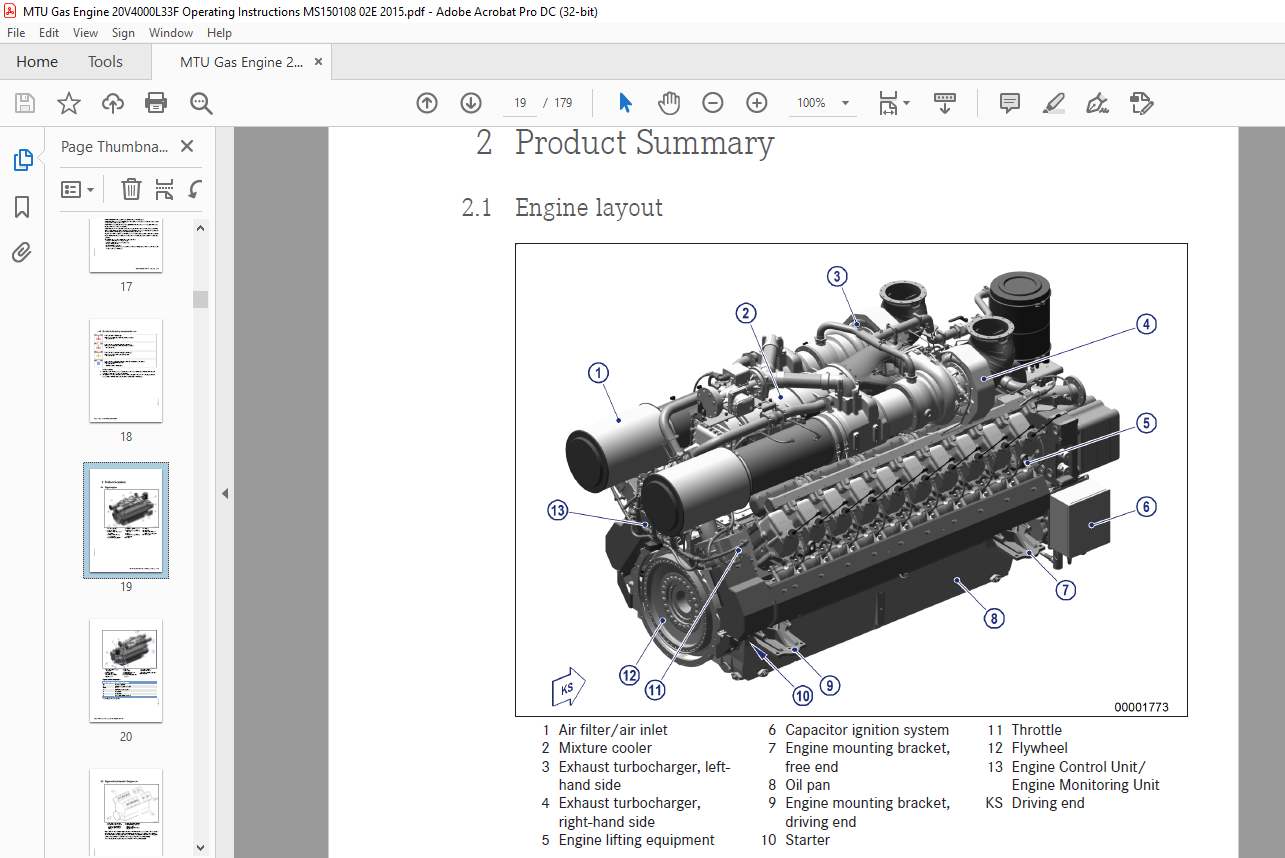Click the "Product Summary" heading text
Viewport: 1285px width, 858px height.
[x=644, y=143]
